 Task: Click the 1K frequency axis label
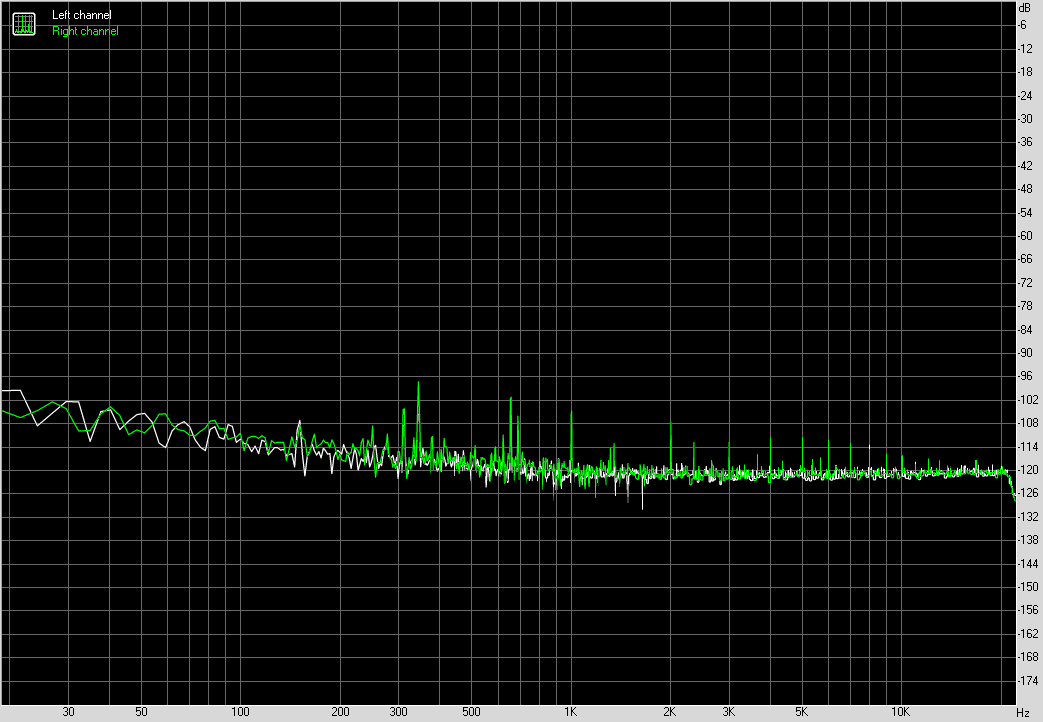point(571,712)
